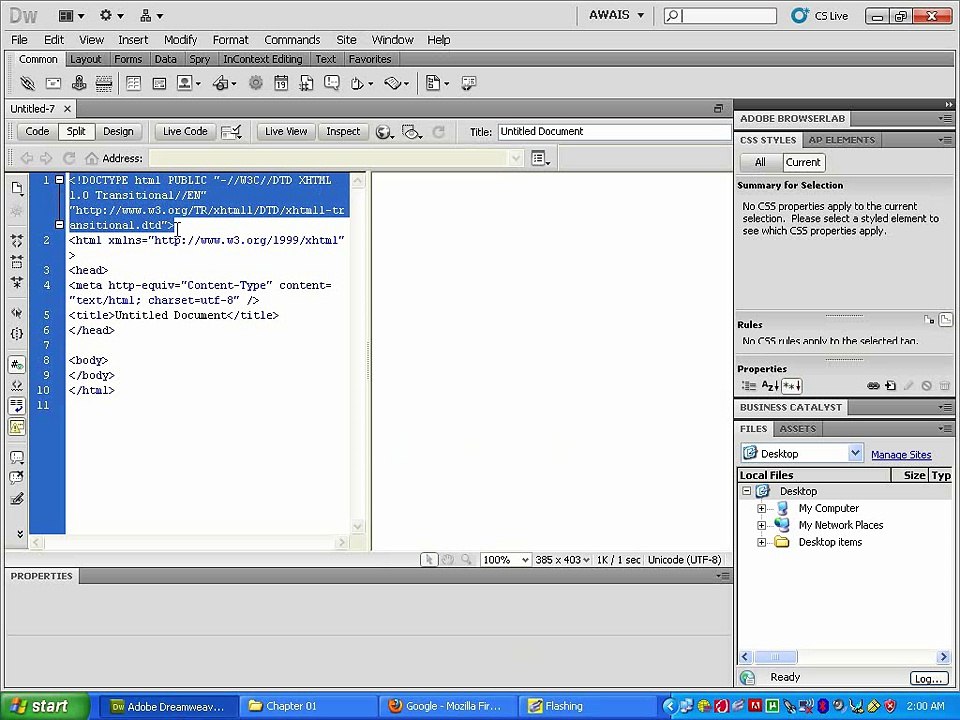Viewport: 960px width, 720px height.
Task: Switch to Design view
Action: (x=118, y=132)
